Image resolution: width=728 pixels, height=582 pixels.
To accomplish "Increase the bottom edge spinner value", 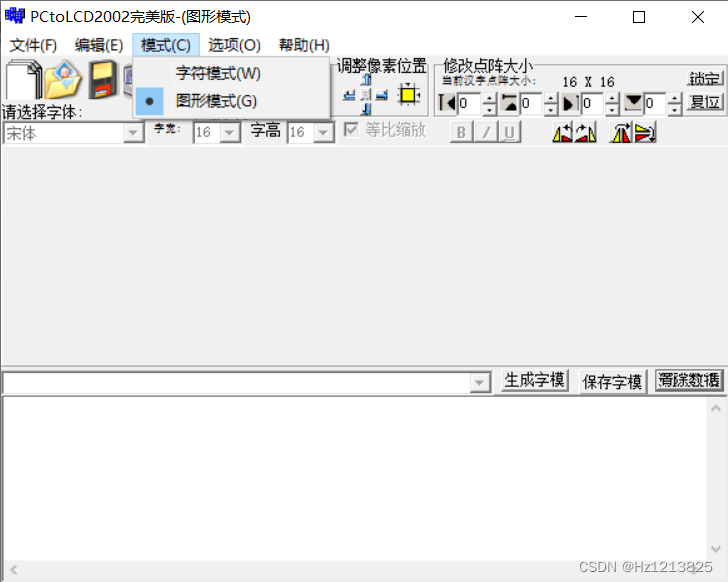I will (675, 98).
